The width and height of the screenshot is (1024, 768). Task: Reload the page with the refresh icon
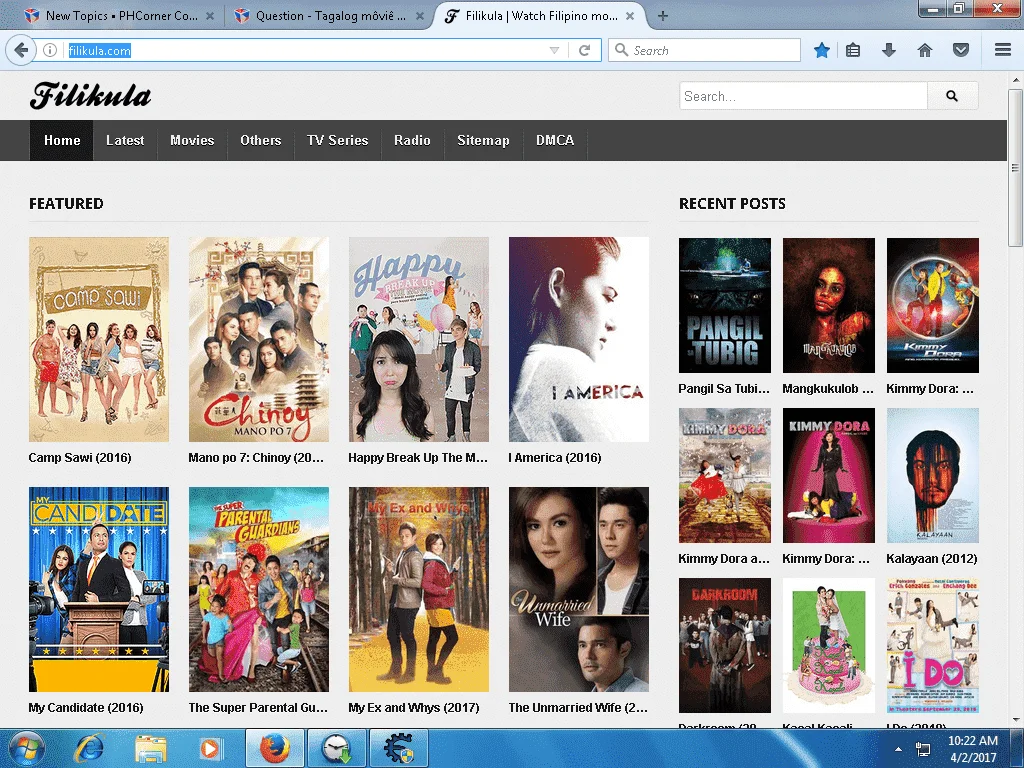[x=584, y=50]
